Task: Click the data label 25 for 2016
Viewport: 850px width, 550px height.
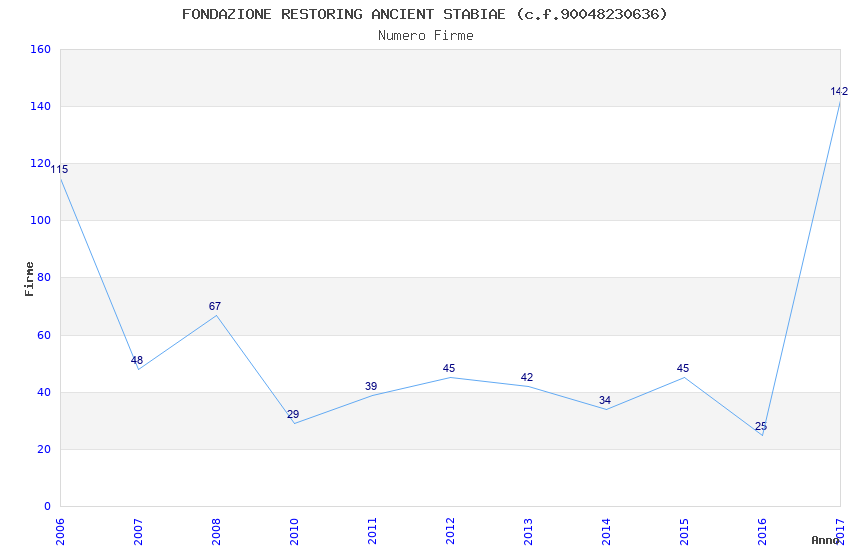Action: pos(761,426)
